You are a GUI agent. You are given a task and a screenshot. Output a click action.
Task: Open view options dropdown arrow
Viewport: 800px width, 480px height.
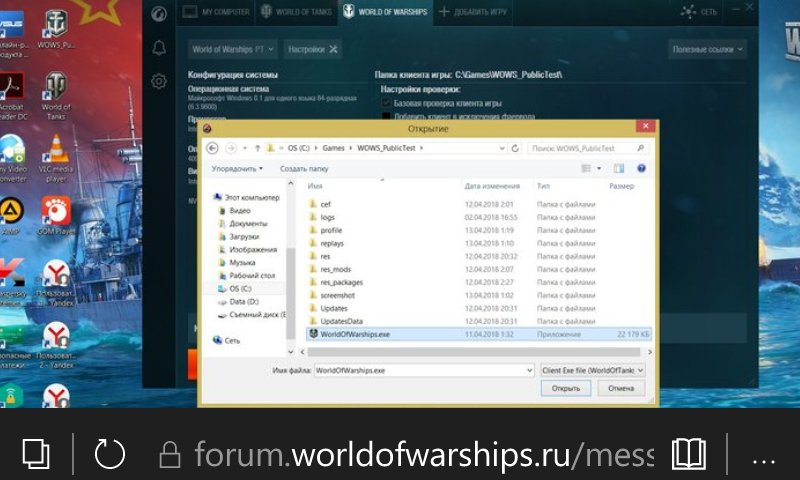point(599,168)
